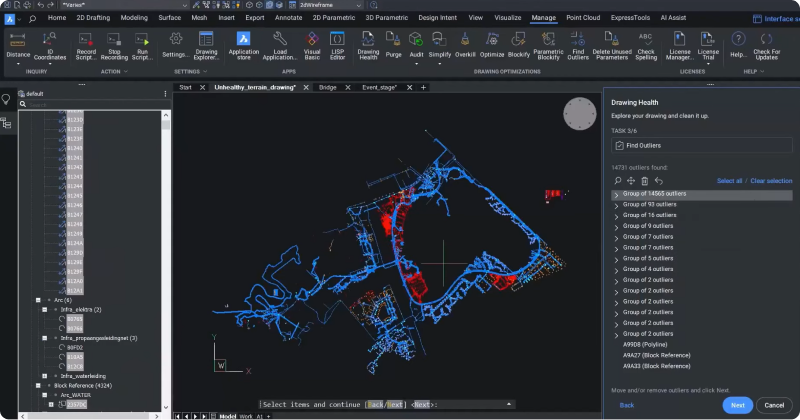Expand Group of 93 outliers
Viewport: 800px width, 420px height.
click(x=616, y=205)
